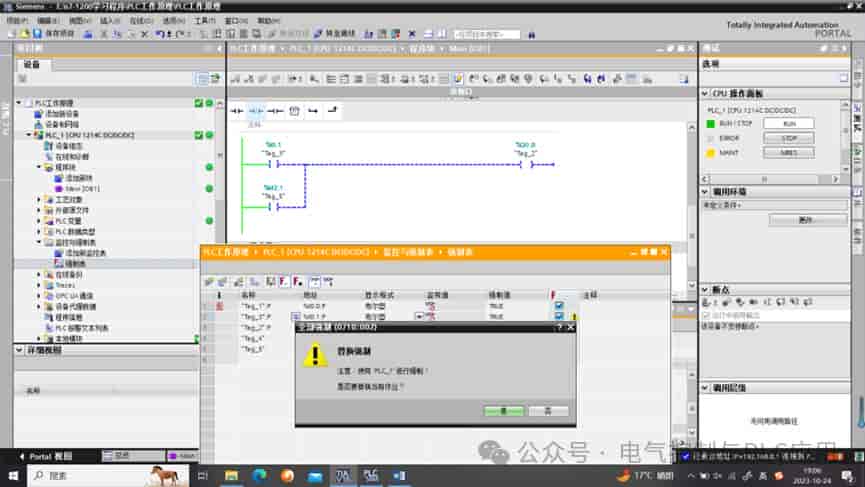The image size is (865, 487).
Task: Open the 工具(T) menu
Action: [205, 20]
